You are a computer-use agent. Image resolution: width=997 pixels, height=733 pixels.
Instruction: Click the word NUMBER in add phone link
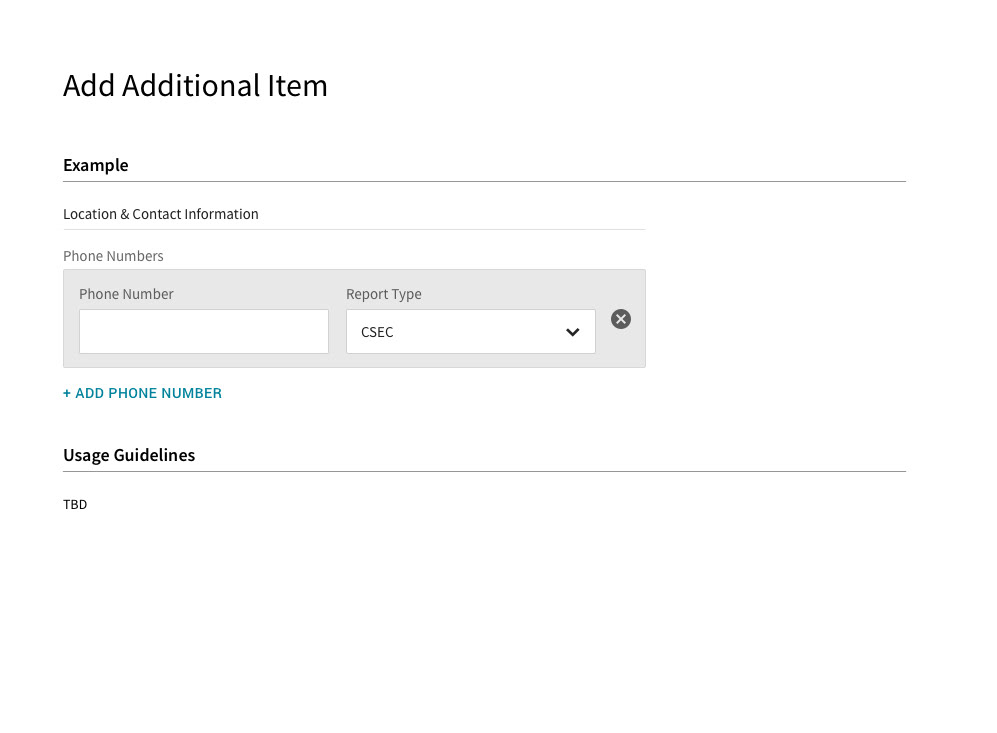pos(190,394)
